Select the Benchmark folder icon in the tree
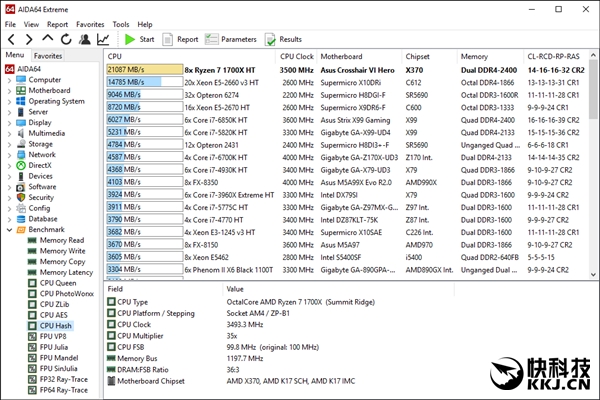Viewport: 600px width, 400px height. (x=21, y=230)
